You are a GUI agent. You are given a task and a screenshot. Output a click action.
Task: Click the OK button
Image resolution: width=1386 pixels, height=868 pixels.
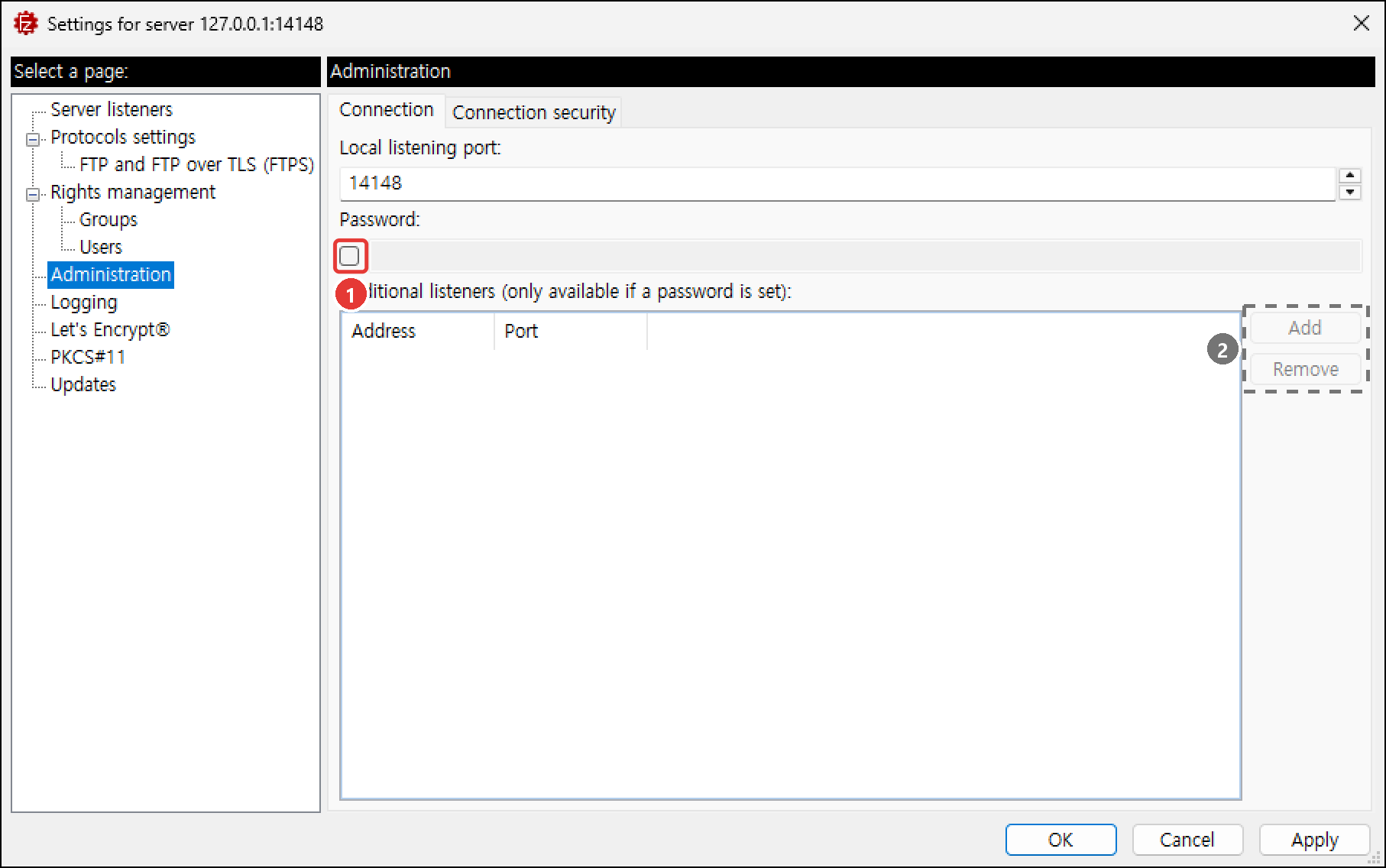coord(1061,840)
